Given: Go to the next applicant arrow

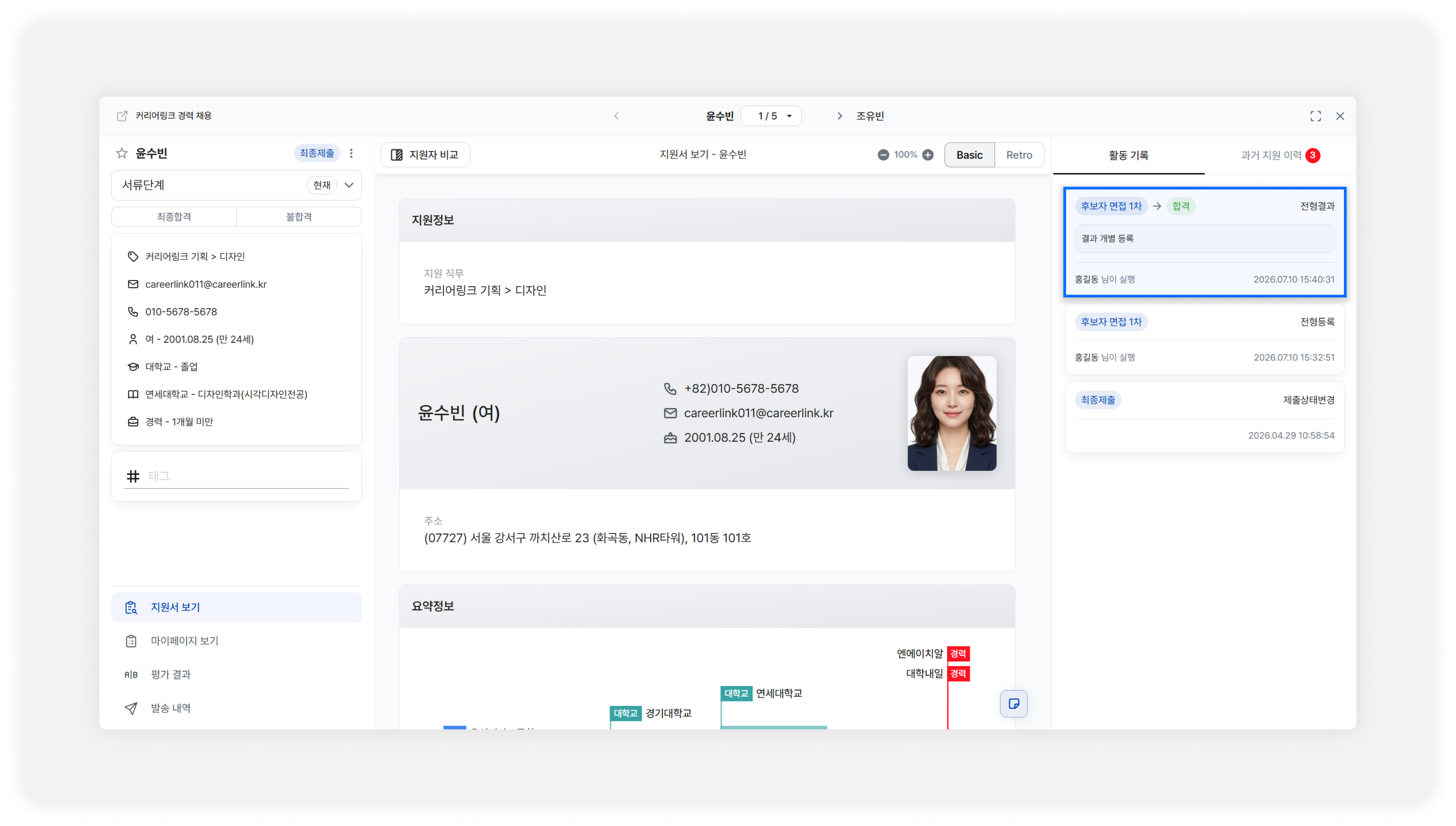Looking at the screenshot, I should (840, 116).
